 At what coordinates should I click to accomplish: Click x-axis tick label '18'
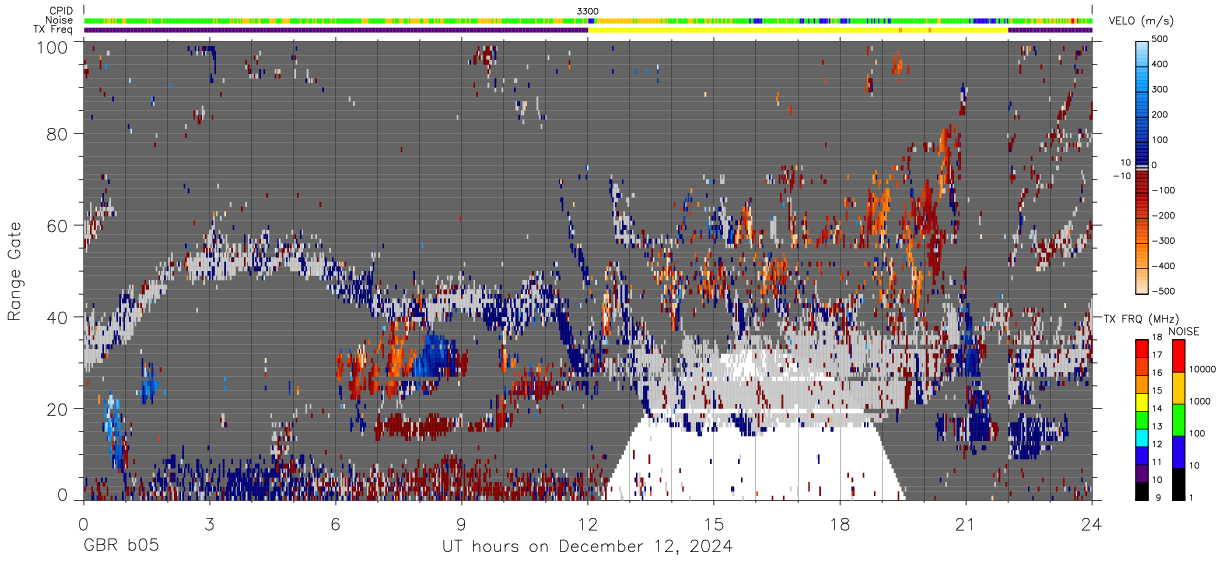tap(840, 523)
